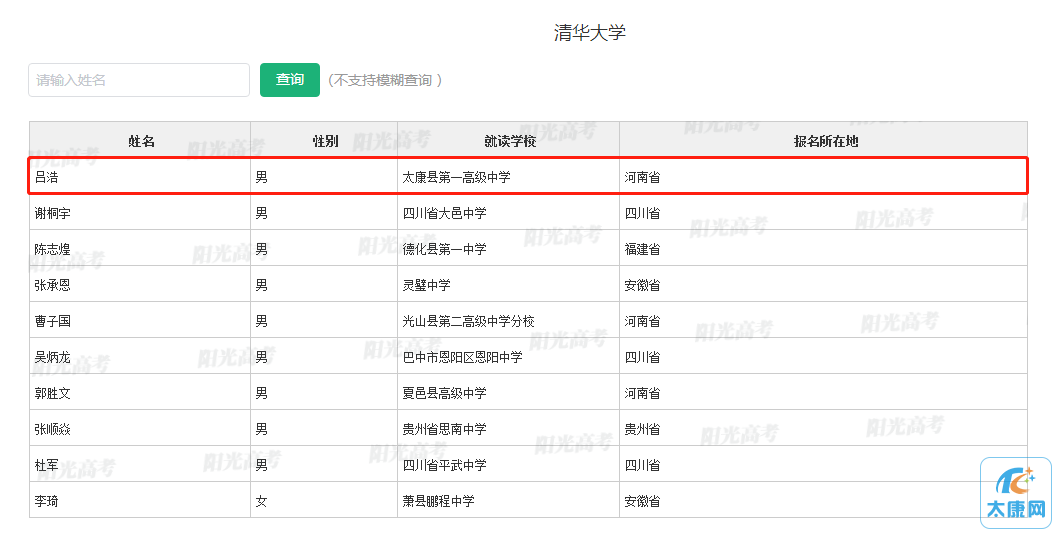The height and width of the screenshot is (534, 1057).
Task: Click school 贵州省思南中学
Action: point(444,429)
